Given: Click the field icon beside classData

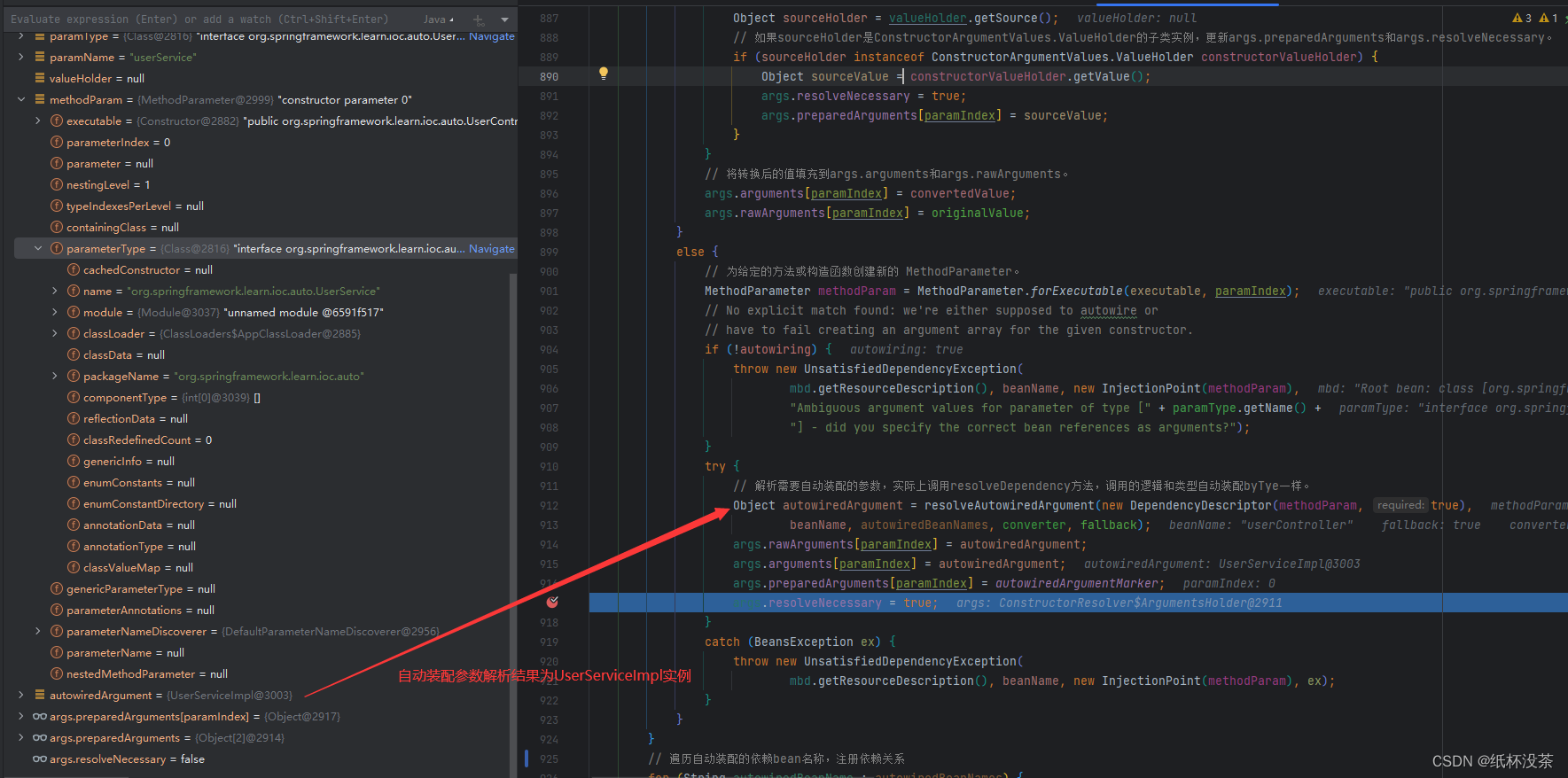Looking at the screenshot, I should (74, 354).
